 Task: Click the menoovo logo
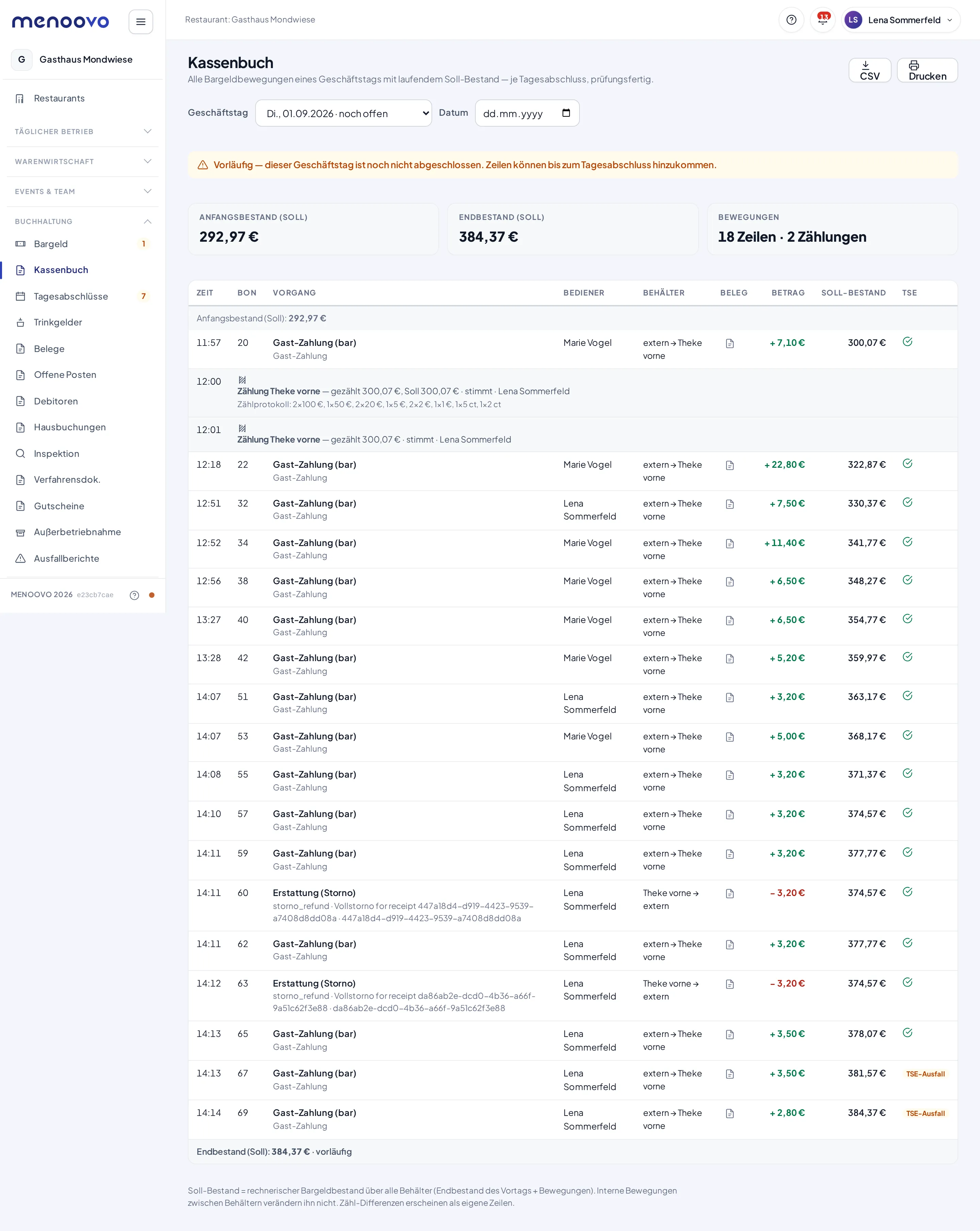[61, 22]
